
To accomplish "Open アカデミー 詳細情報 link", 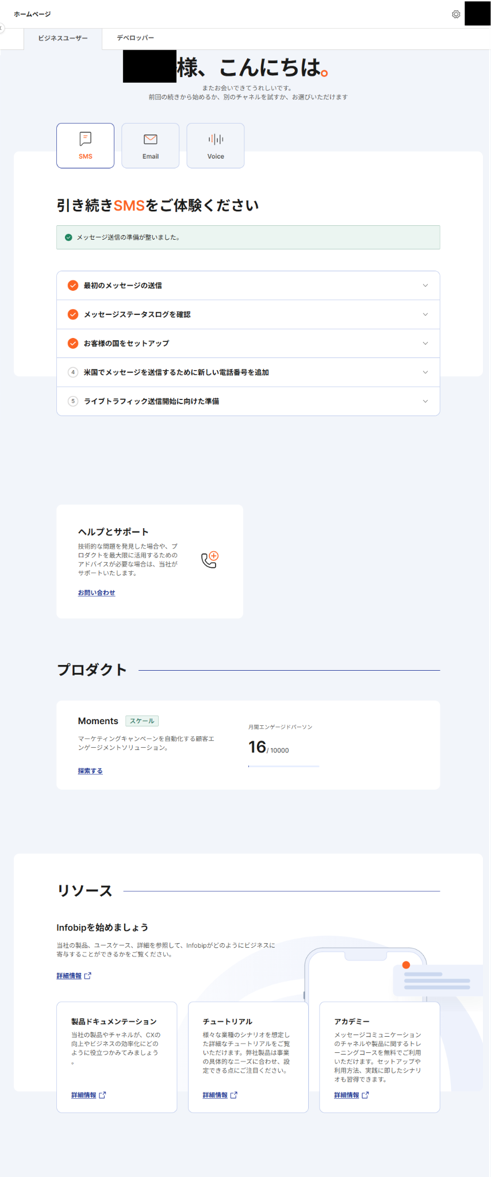I will click(346, 1095).
